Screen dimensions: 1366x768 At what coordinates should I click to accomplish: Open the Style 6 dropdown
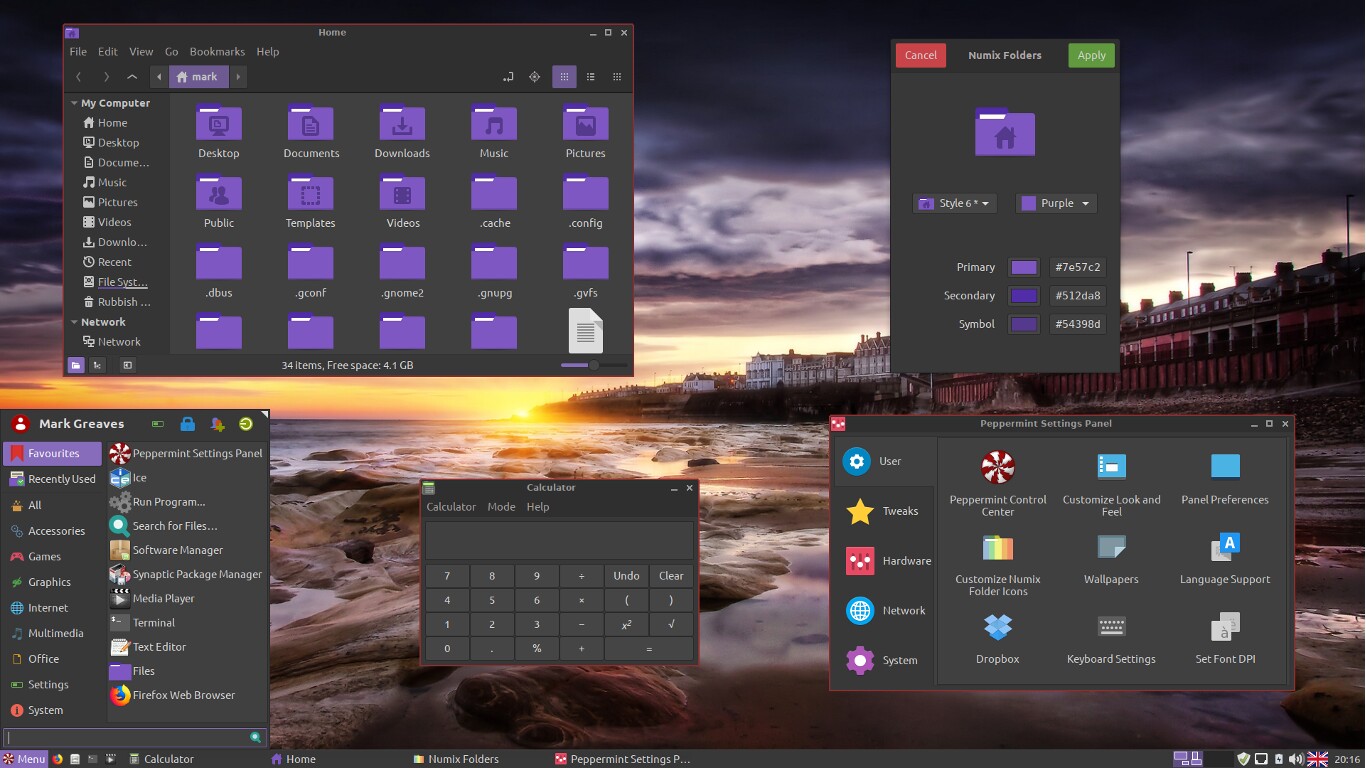pos(954,203)
